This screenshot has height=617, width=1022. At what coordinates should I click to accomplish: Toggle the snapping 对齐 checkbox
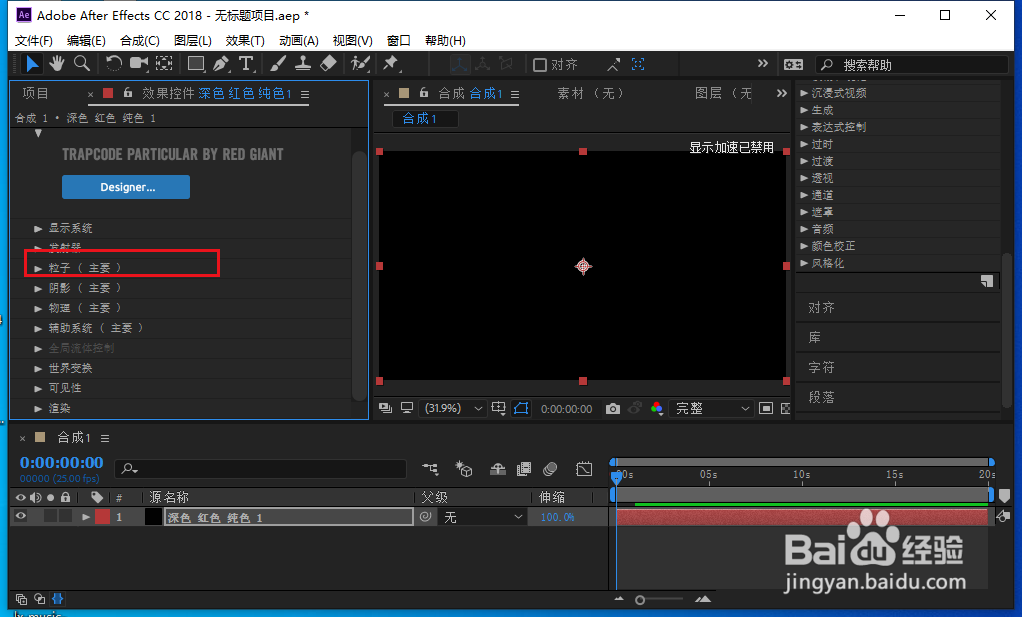[540, 65]
